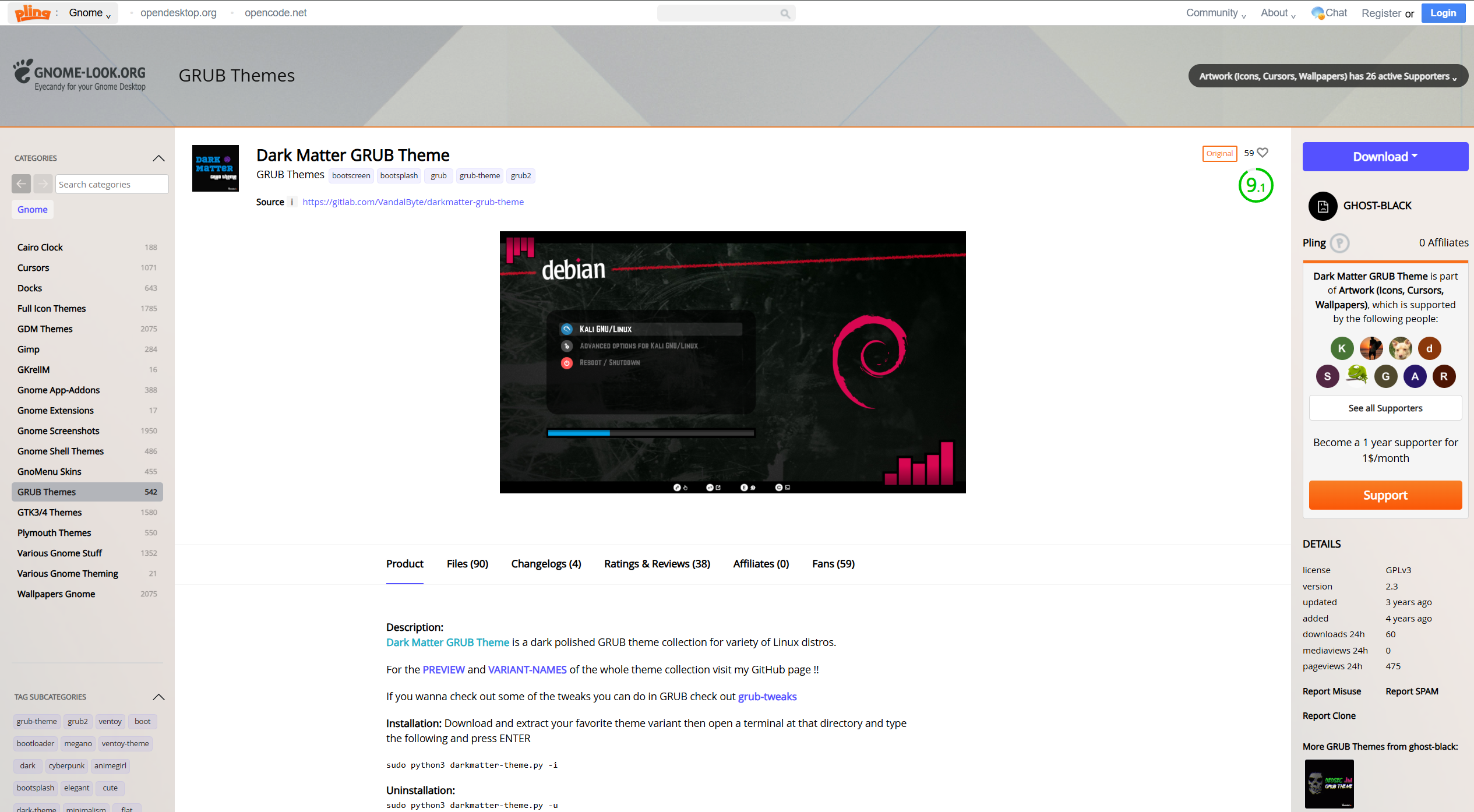This screenshot has width=1474, height=812.
Task: Open the Ratings & Reviews (38) tab
Action: (657, 564)
